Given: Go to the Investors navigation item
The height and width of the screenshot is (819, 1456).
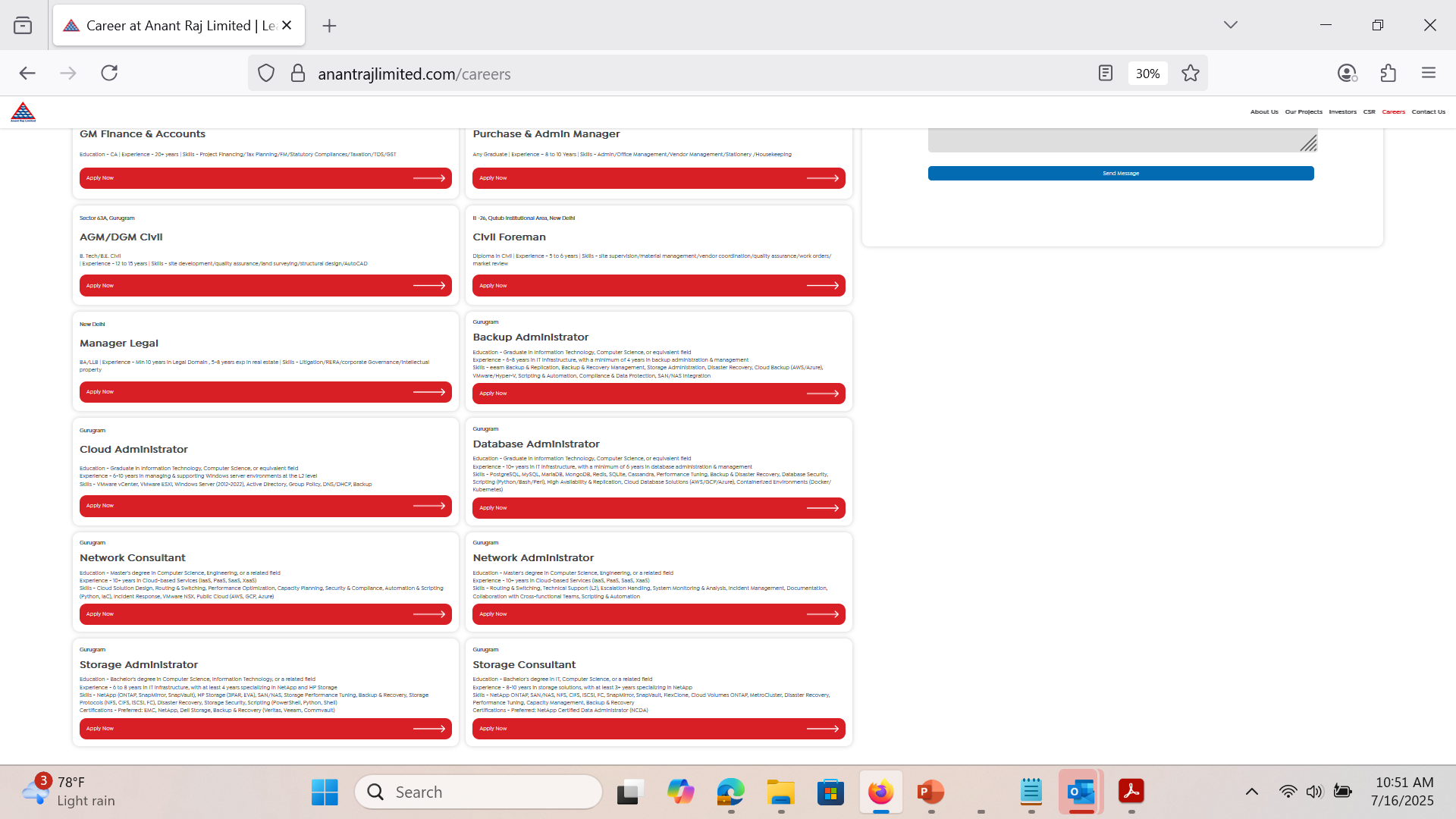Looking at the screenshot, I should tap(1342, 112).
